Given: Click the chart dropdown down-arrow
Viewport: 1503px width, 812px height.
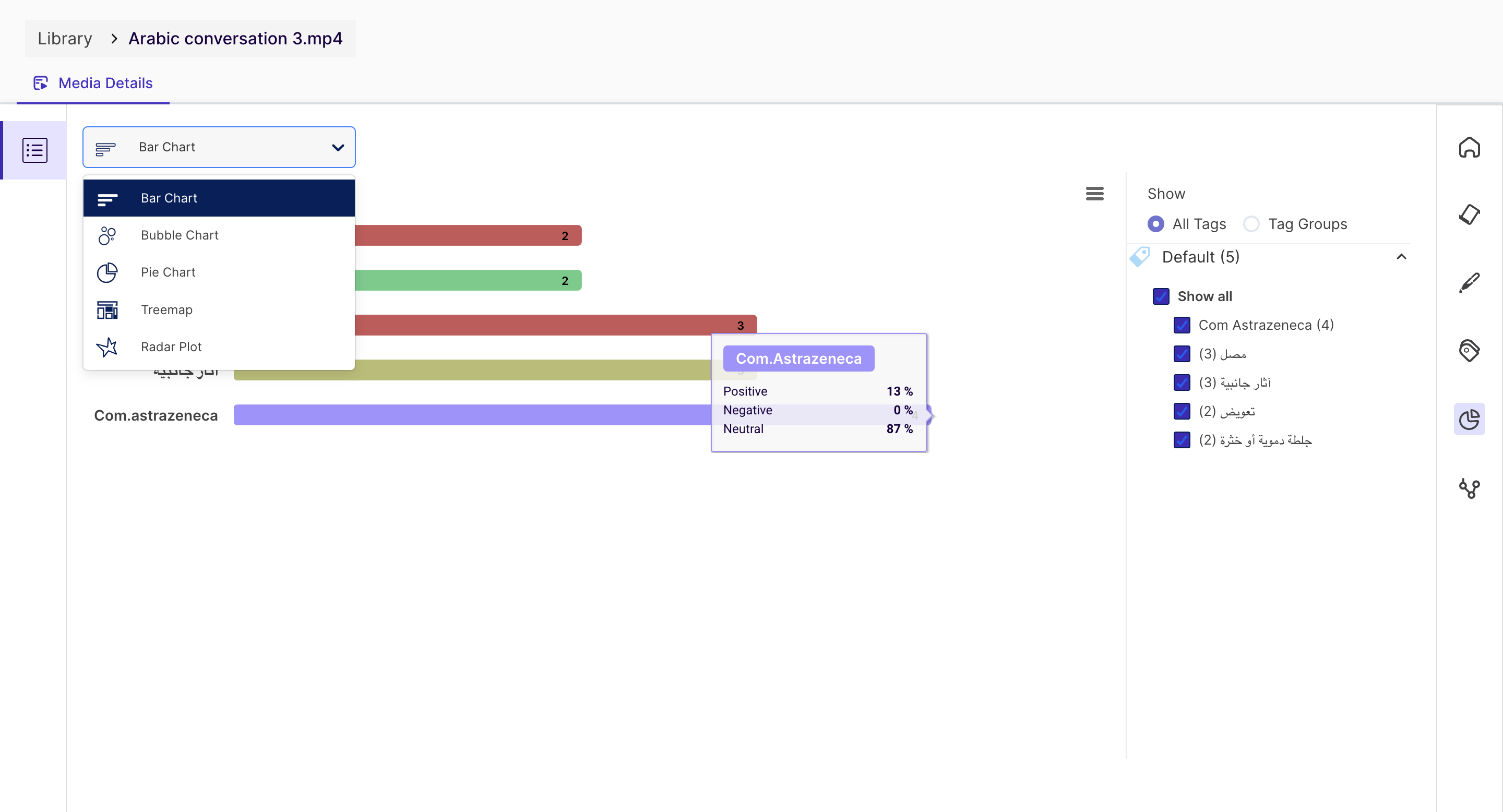Looking at the screenshot, I should tap(338, 148).
